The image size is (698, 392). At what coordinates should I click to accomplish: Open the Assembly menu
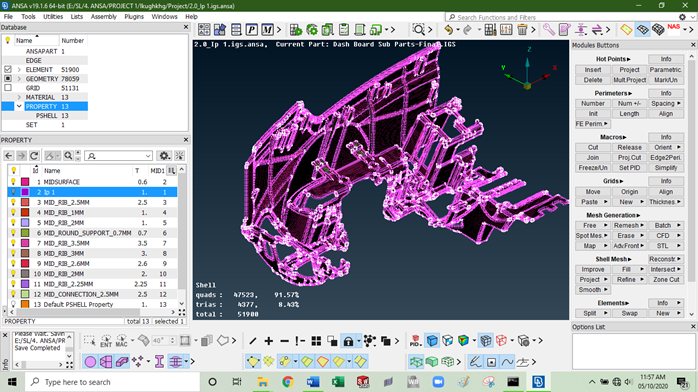click(104, 16)
